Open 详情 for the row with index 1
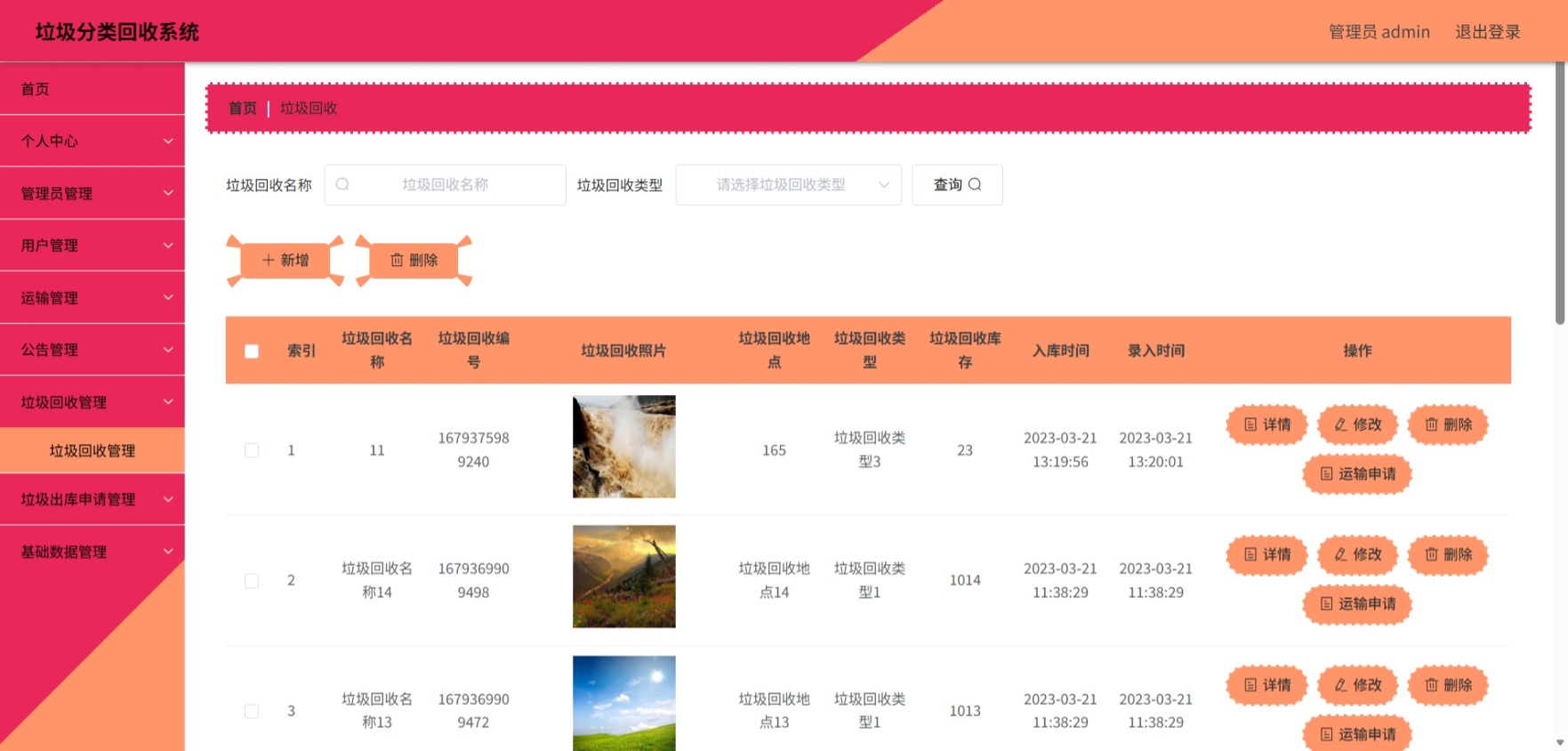Viewport: 1568px width, 751px height. pyautogui.click(x=1266, y=424)
